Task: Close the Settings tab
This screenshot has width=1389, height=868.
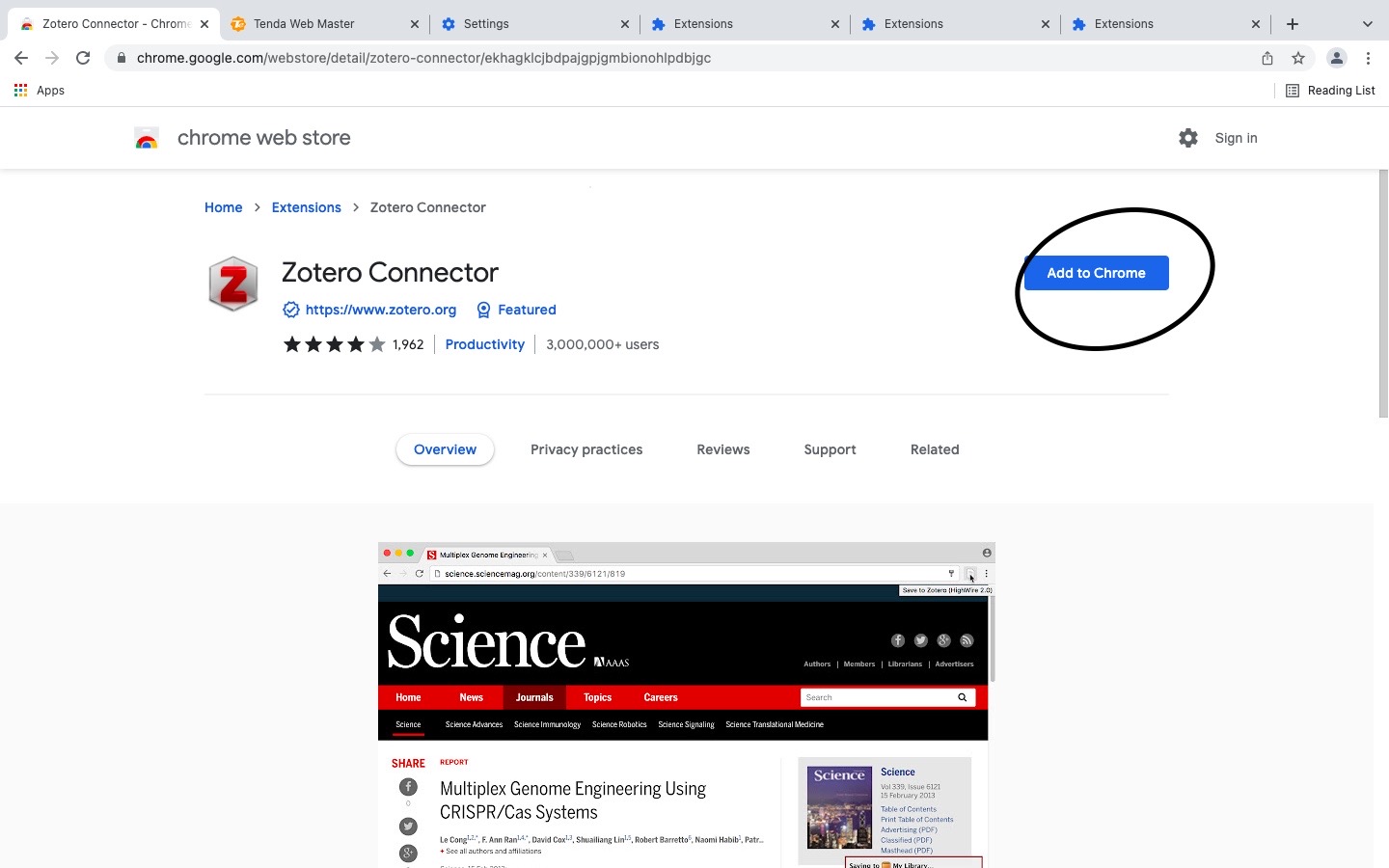Action: click(625, 24)
